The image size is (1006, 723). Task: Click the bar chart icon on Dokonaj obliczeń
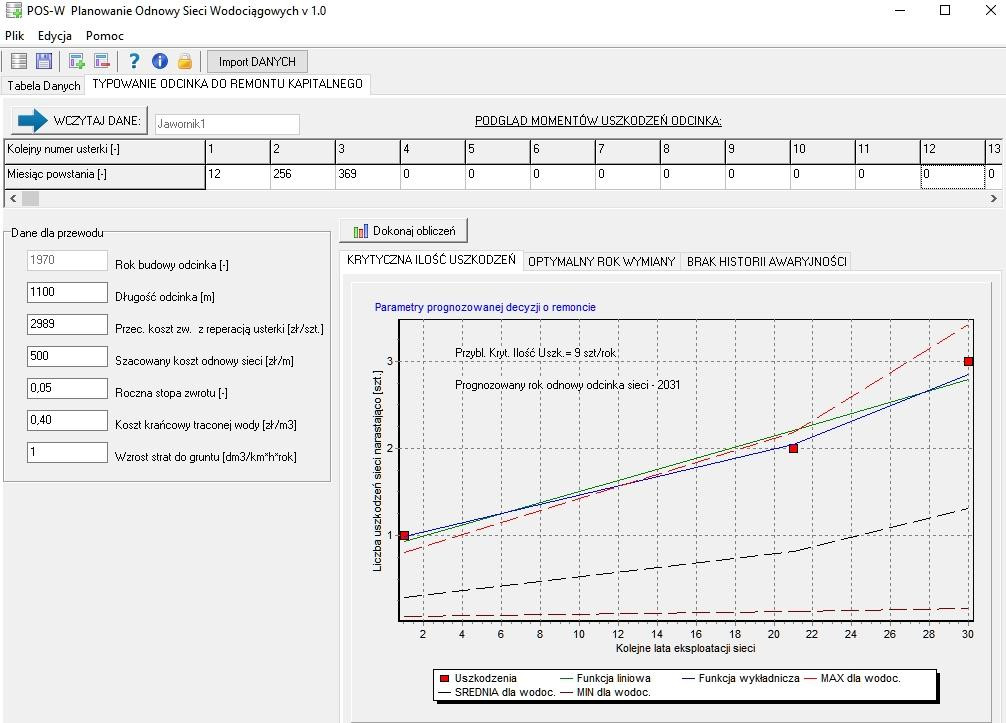361,231
